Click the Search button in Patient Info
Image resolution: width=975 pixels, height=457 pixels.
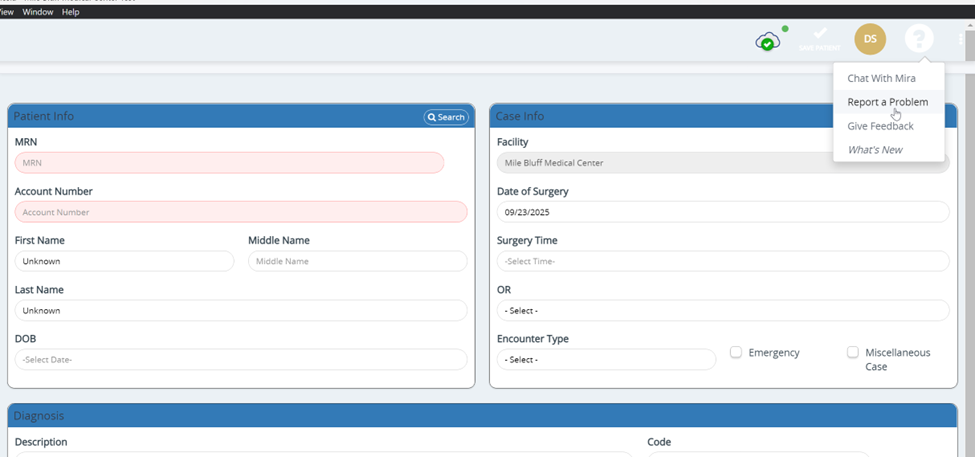point(446,117)
